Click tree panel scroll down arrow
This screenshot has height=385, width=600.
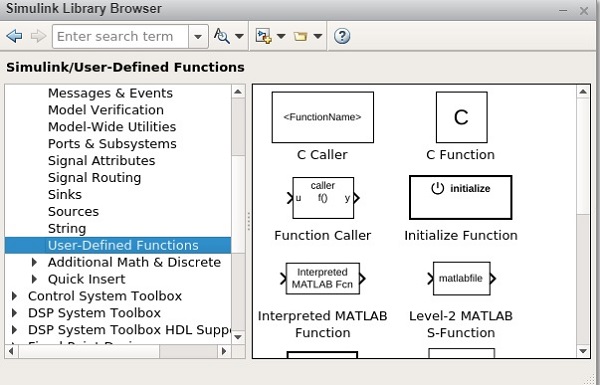238,337
